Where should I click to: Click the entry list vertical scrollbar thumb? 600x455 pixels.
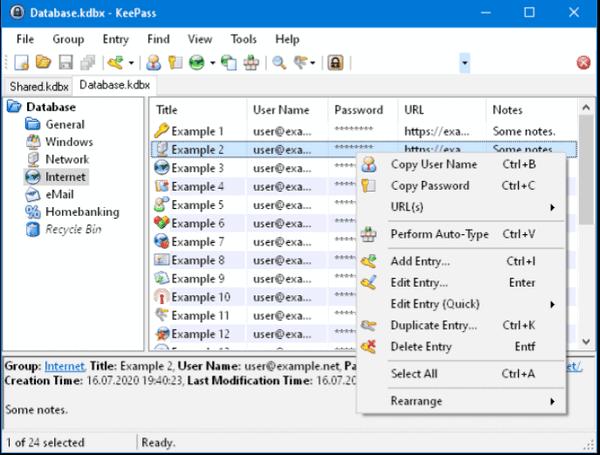(586, 170)
